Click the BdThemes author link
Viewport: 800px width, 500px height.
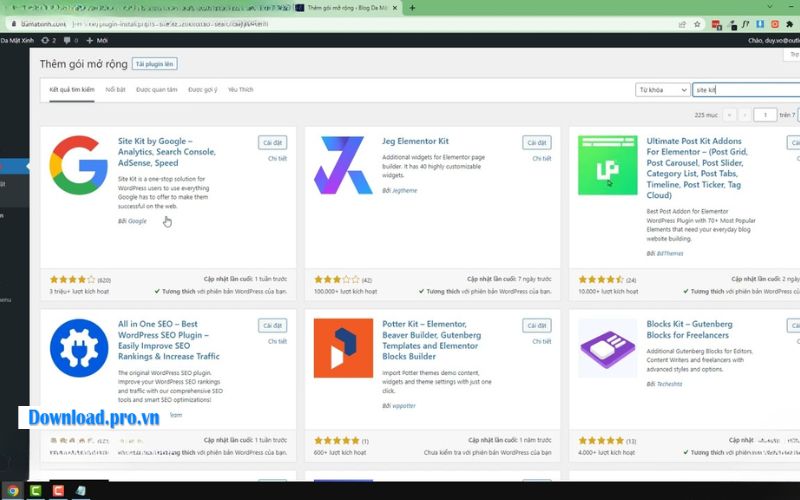click(x=670, y=253)
